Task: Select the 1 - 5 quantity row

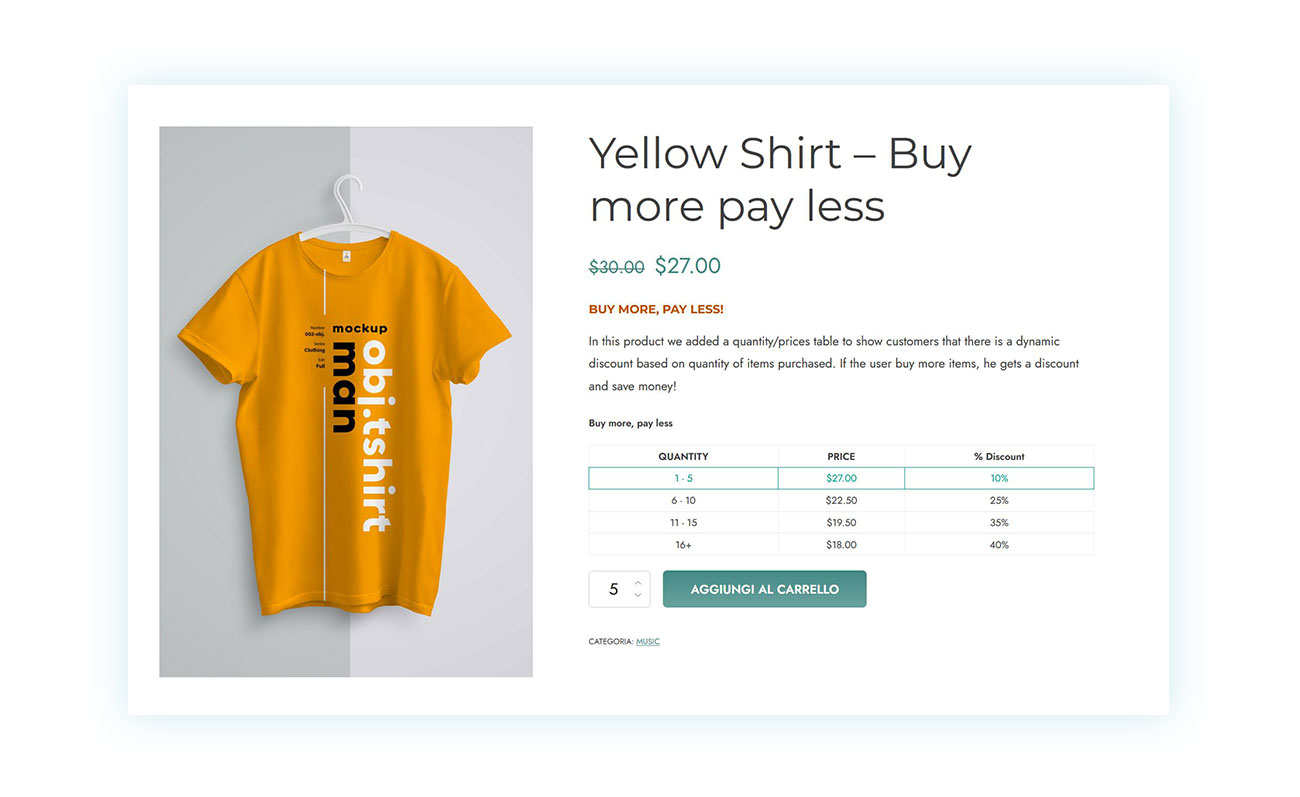Action: coord(683,478)
